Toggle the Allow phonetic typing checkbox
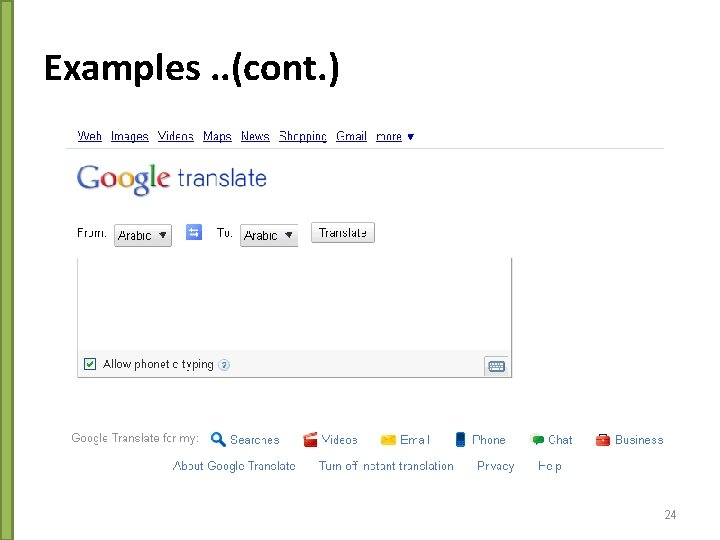This screenshot has height=540, width=720. (90, 364)
